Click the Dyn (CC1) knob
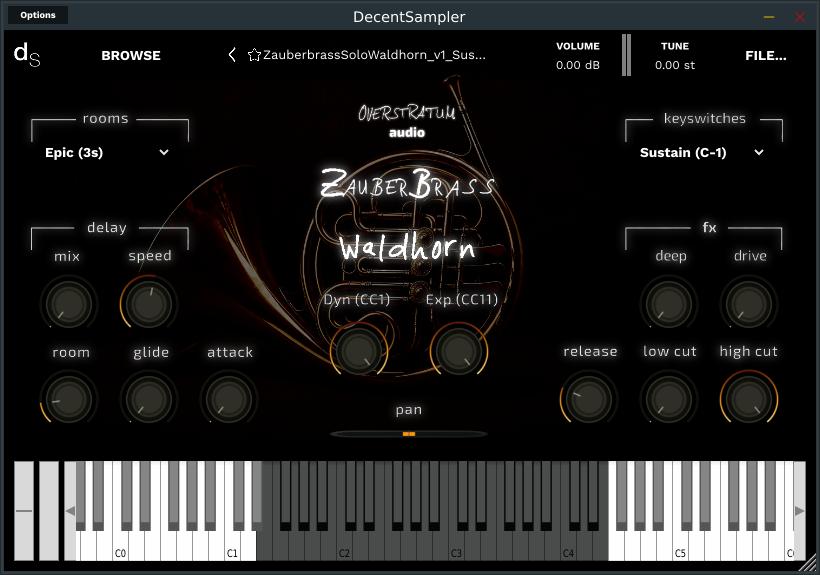 [x=359, y=350]
